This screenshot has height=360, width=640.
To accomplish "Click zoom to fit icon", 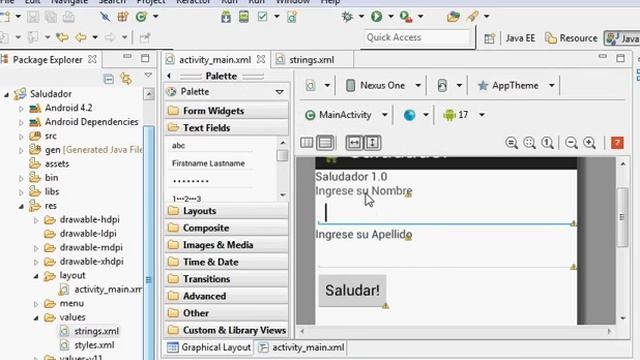I will point(529,143).
